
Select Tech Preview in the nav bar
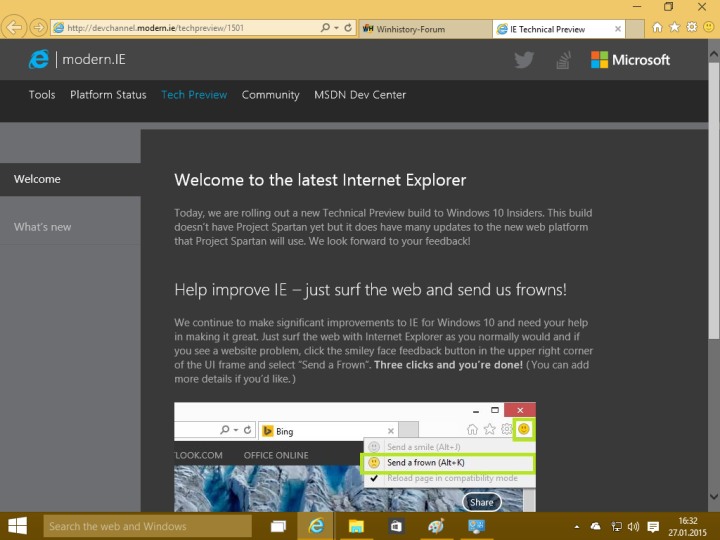tap(194, 95)
